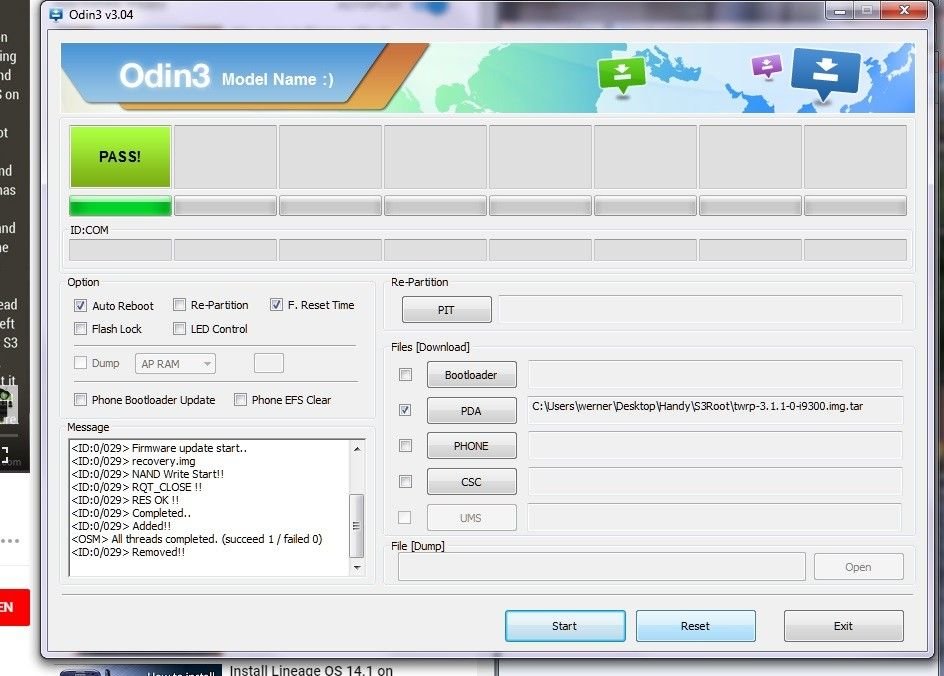Screen dimensions: 944x676
Task: Click the green completed progress bar
Action: point(120,206)
